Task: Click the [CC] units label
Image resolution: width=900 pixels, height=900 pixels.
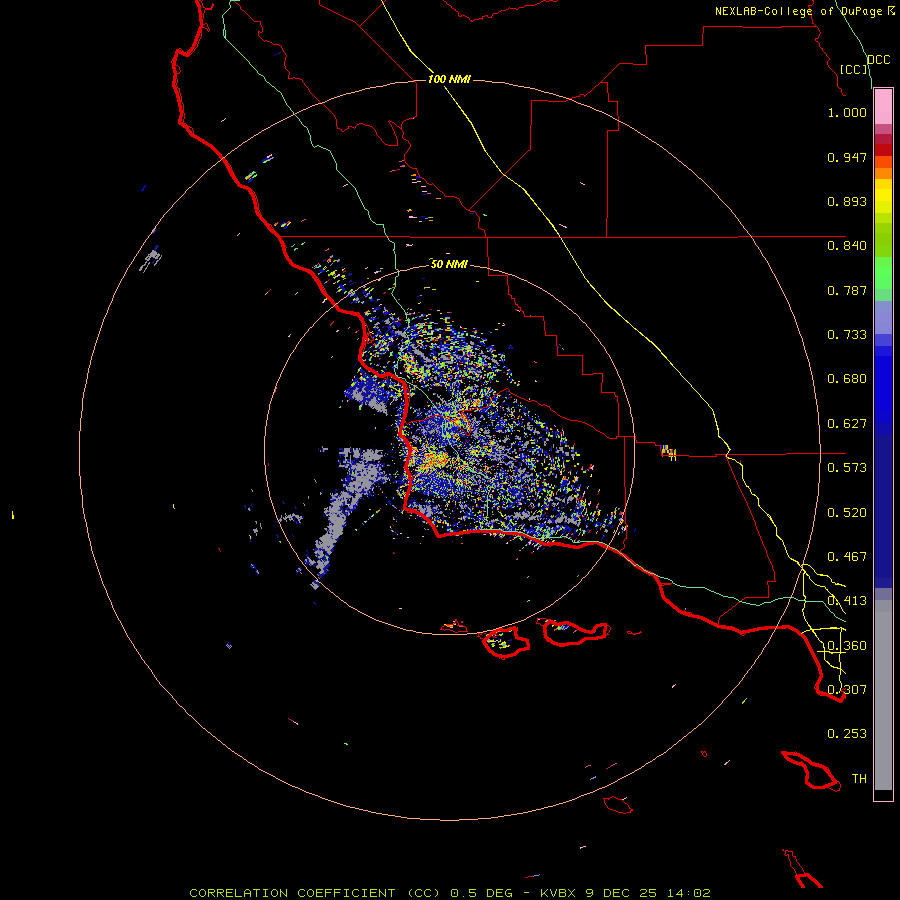Action: (854, 69)
